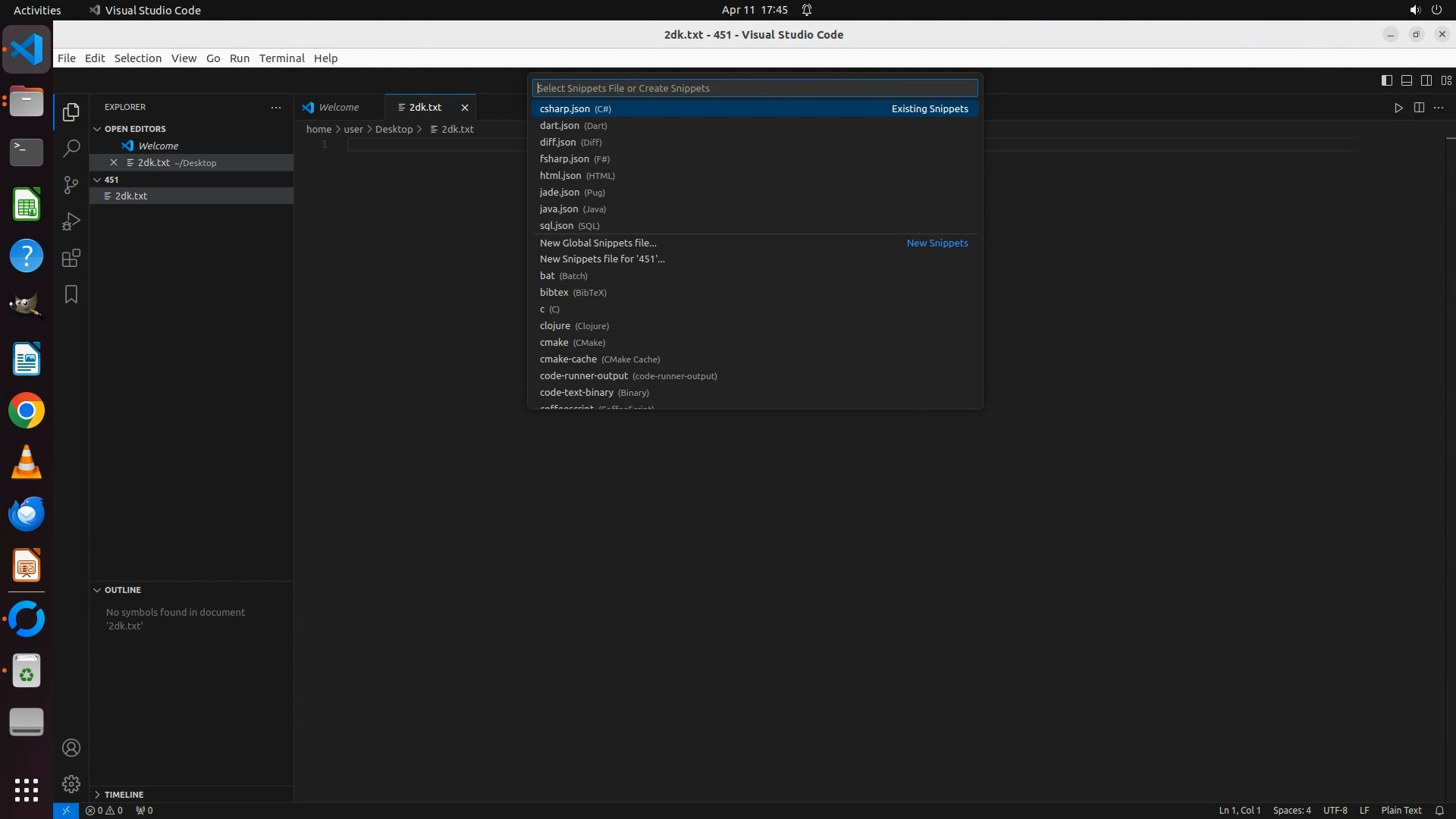Choose New Global Snippets file option

click(598, 243)
